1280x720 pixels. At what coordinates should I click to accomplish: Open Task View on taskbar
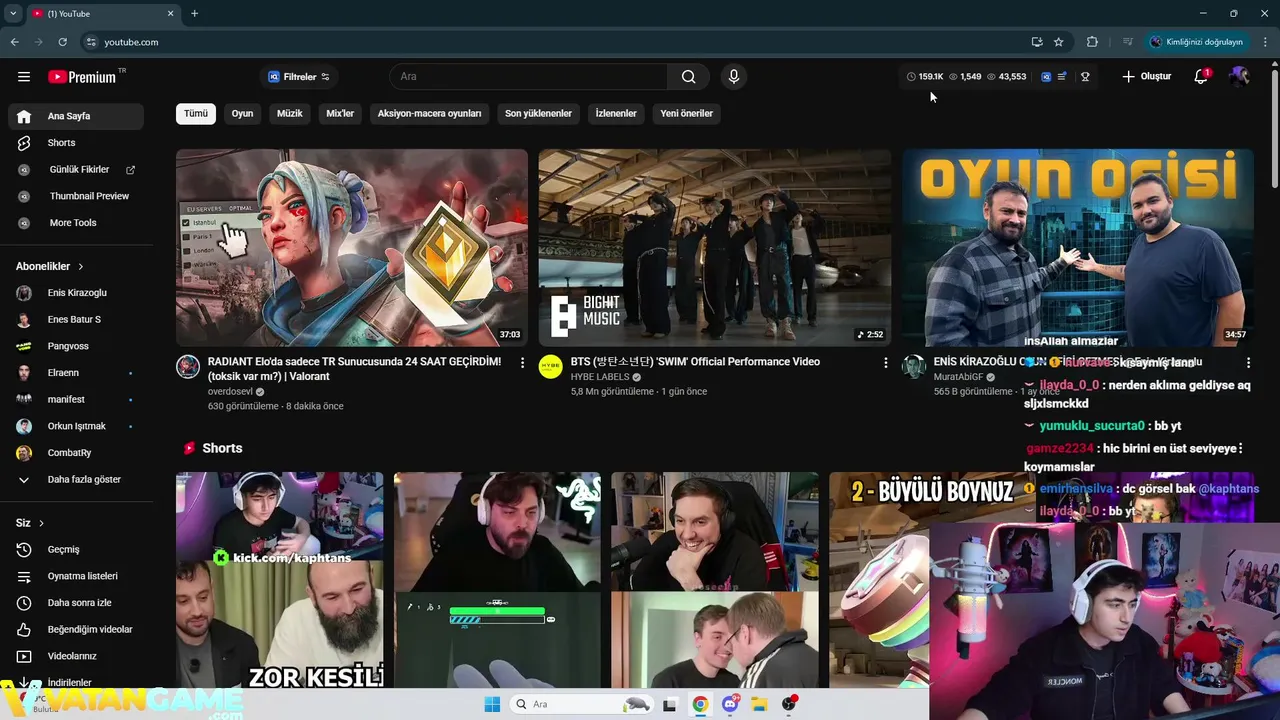click(x=670, y=704)
